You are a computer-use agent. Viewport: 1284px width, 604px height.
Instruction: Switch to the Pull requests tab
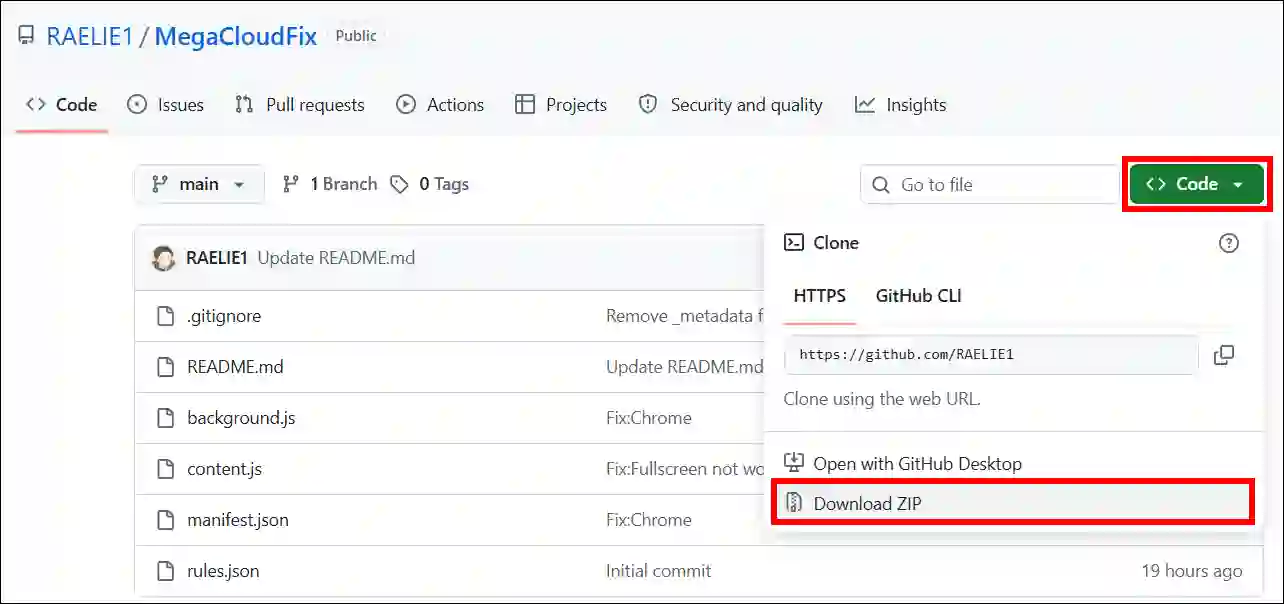(299, 104)
